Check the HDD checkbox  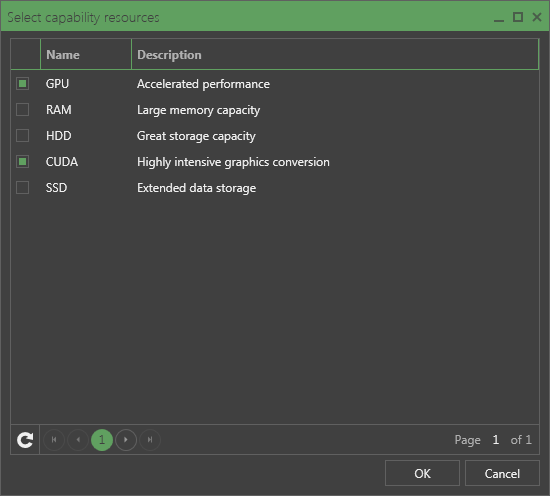pos(22,135)
